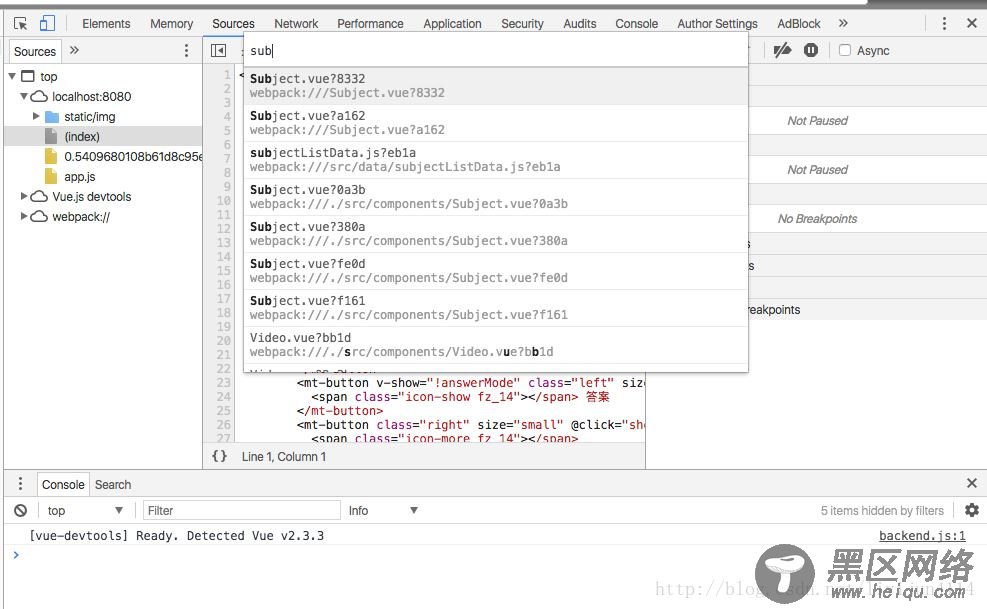Expand webpack:// tree node

pos(24,217)
